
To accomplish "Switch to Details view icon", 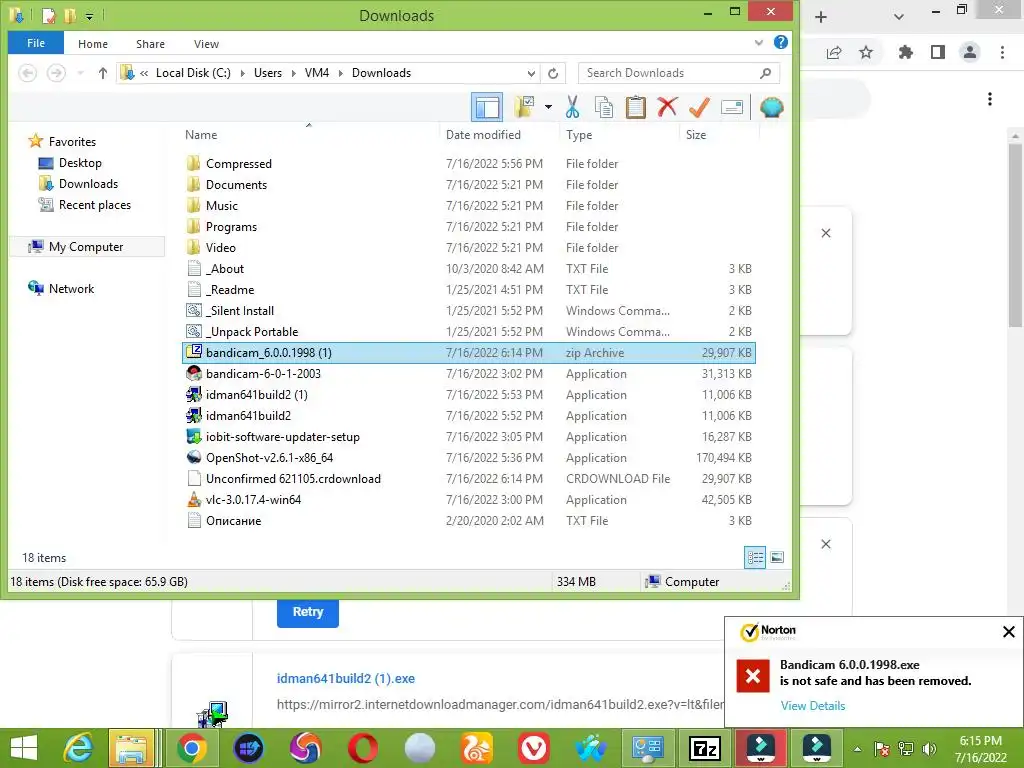I will (755, 557).
